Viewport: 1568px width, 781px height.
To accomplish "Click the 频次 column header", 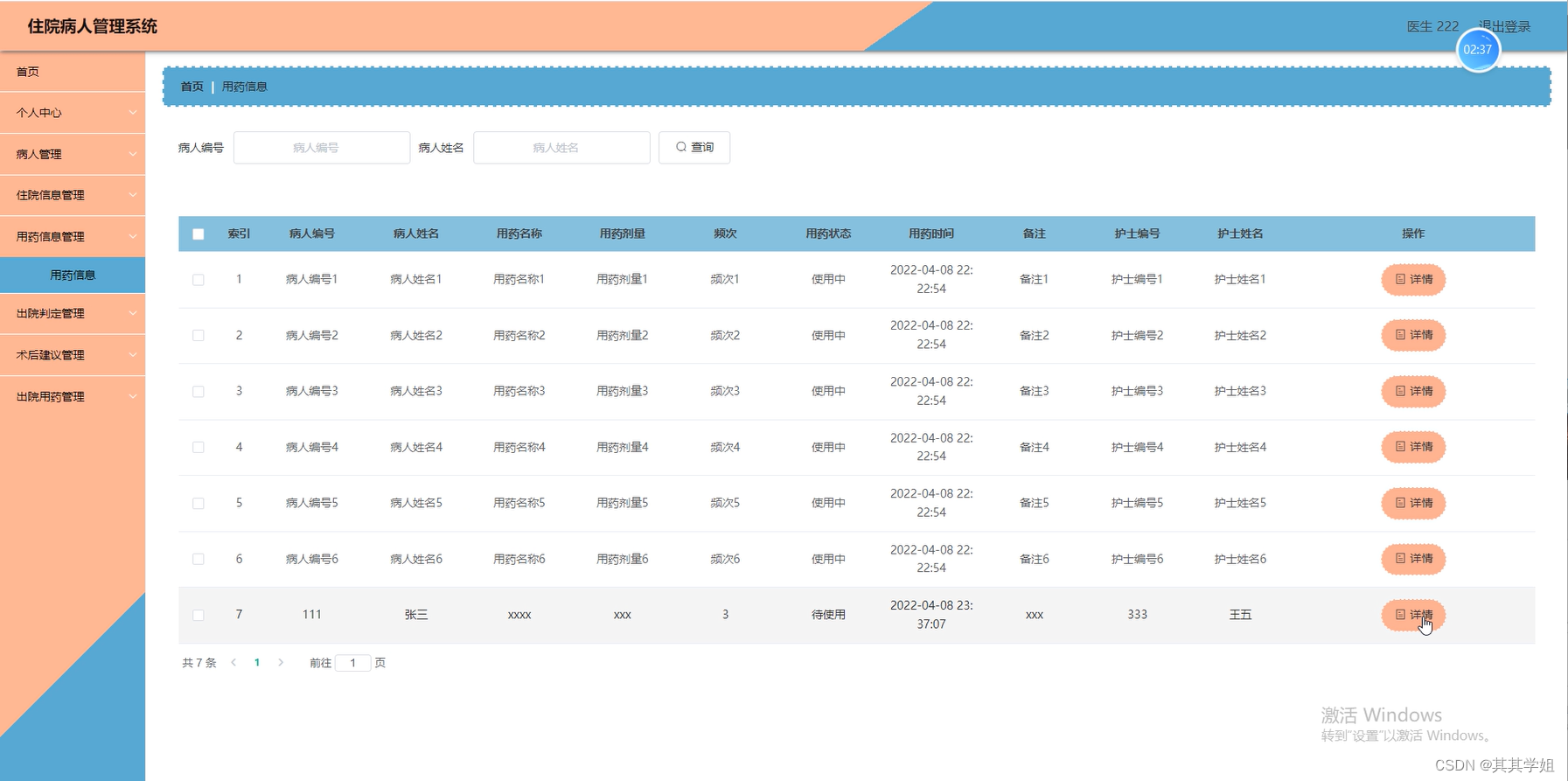I will [725, 234].
